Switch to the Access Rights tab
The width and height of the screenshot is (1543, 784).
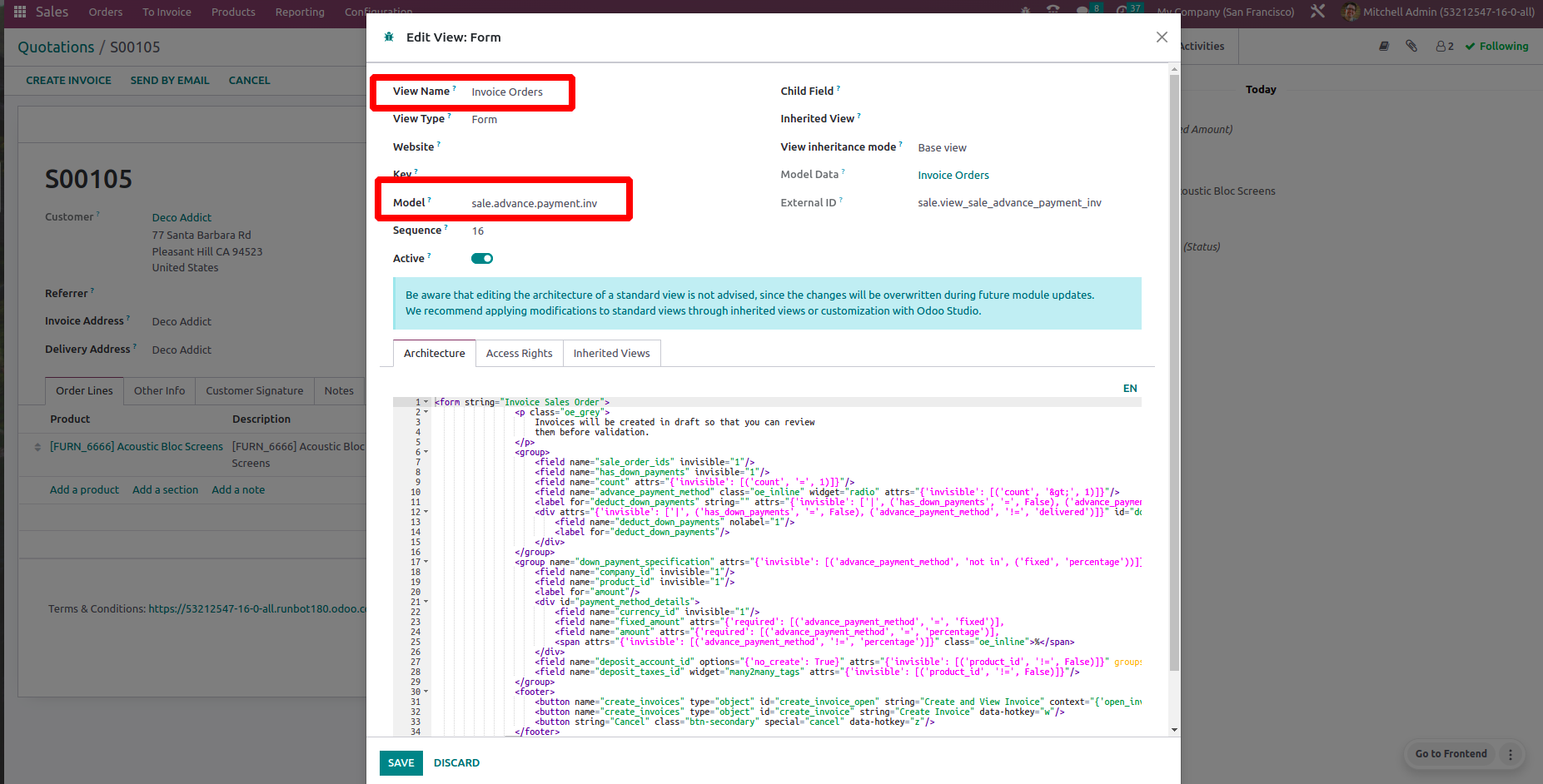coord(519,354)
